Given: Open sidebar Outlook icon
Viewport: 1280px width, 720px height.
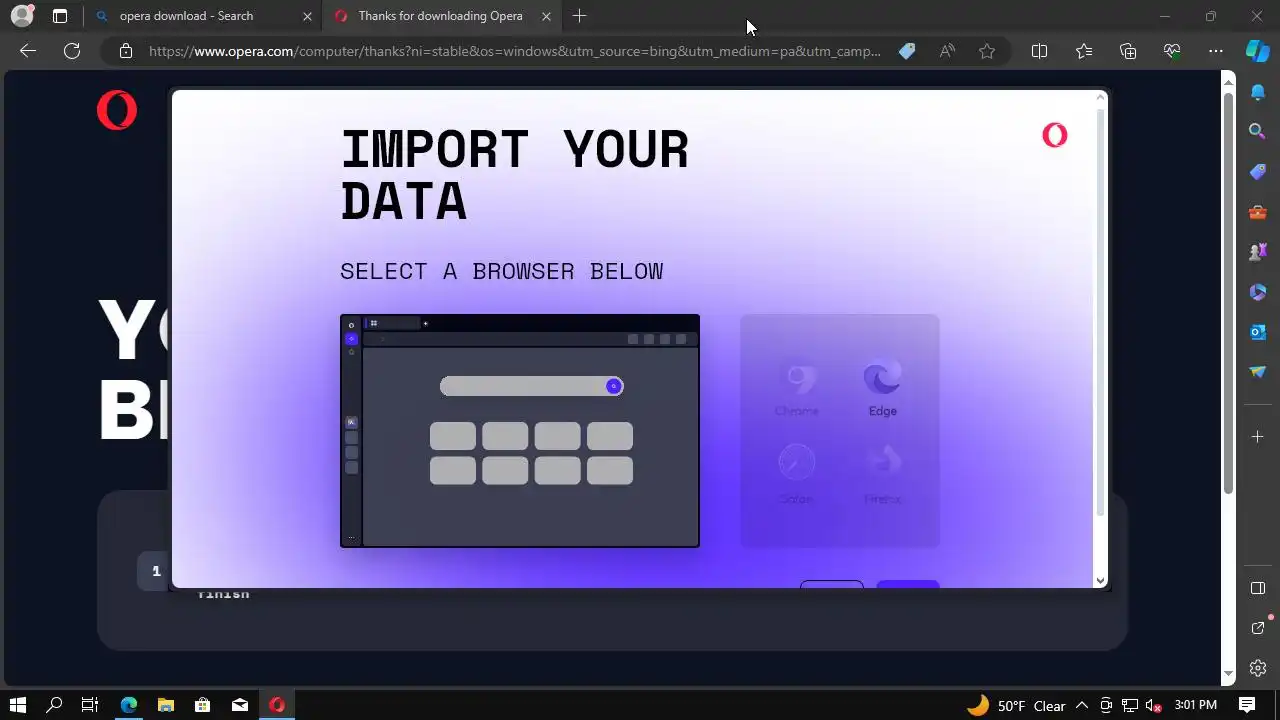Looking at the screenshot, I should pos(1258,332).
